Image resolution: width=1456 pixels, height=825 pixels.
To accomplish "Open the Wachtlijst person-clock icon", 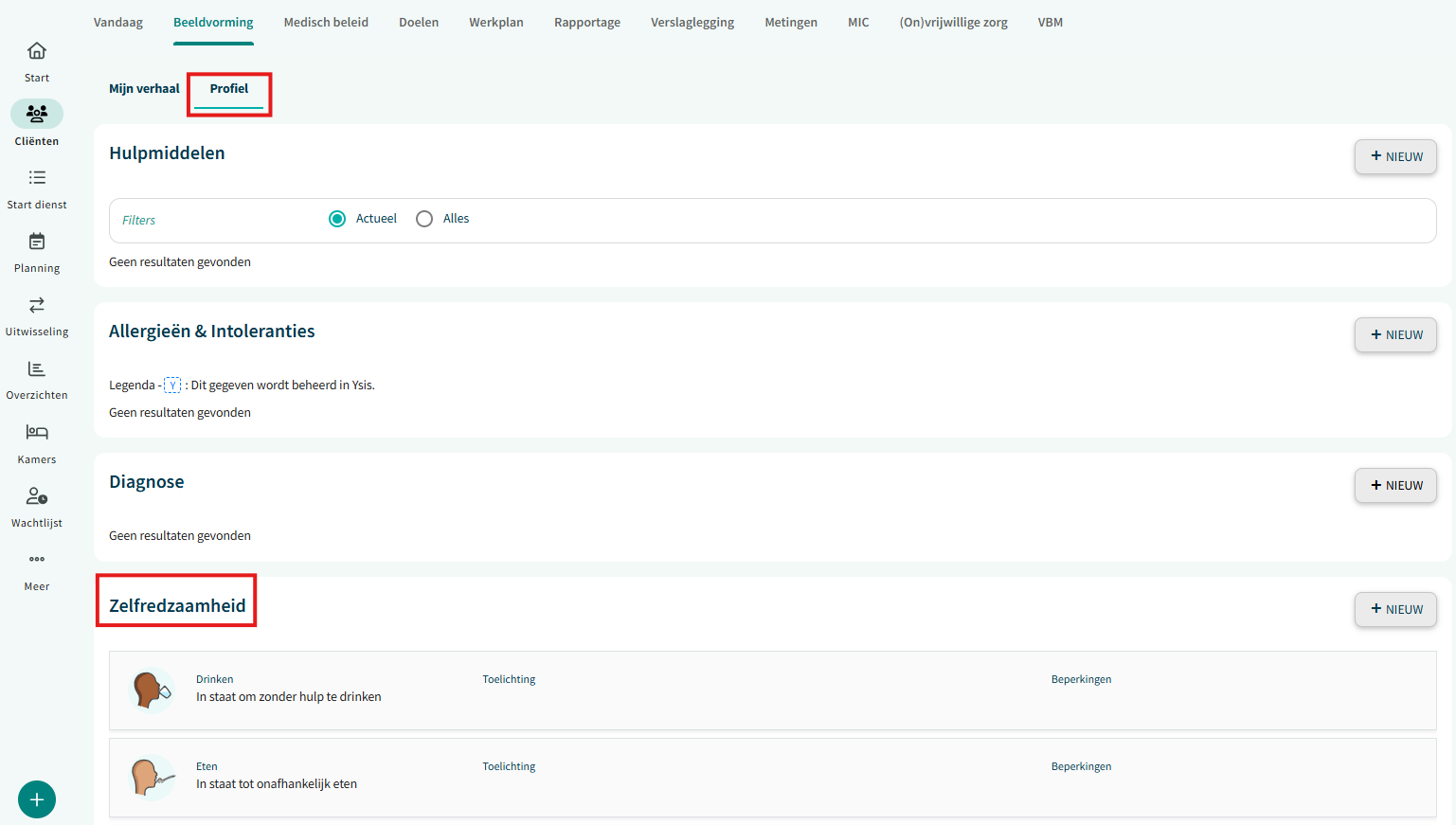I will click(37, 496).
